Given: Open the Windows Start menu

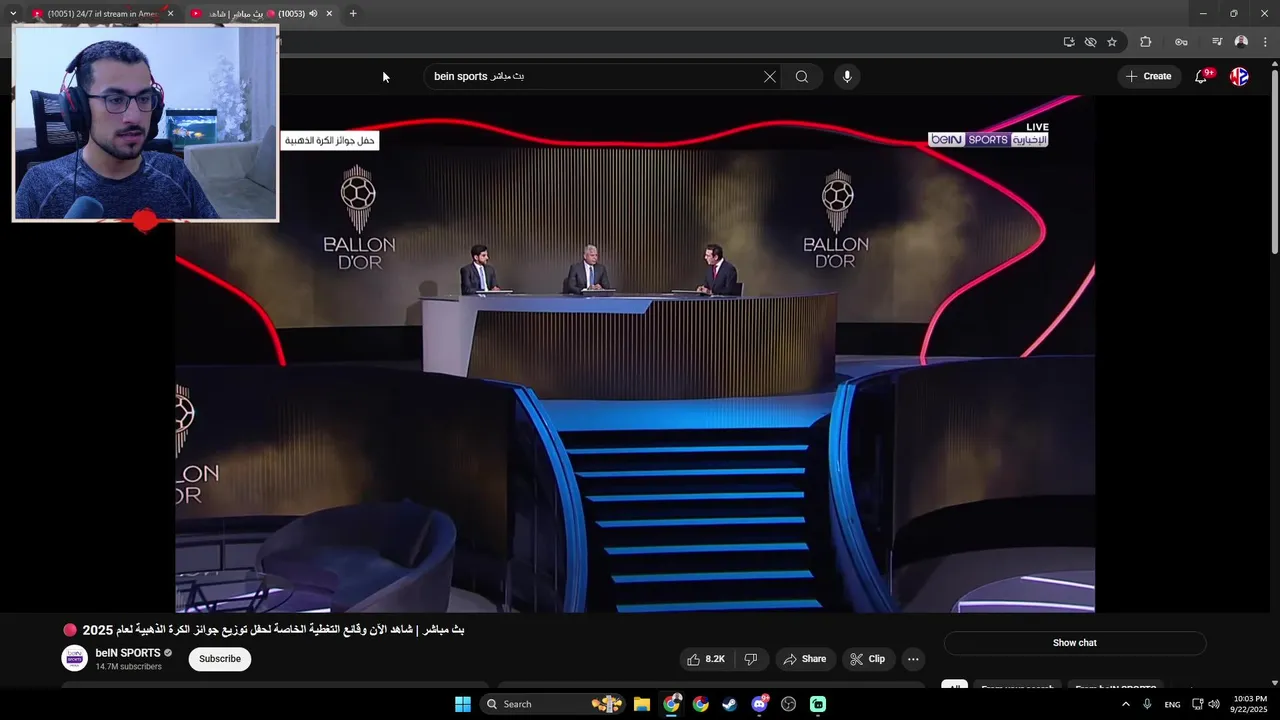Looking at the screenshot, I should [463, 704].
